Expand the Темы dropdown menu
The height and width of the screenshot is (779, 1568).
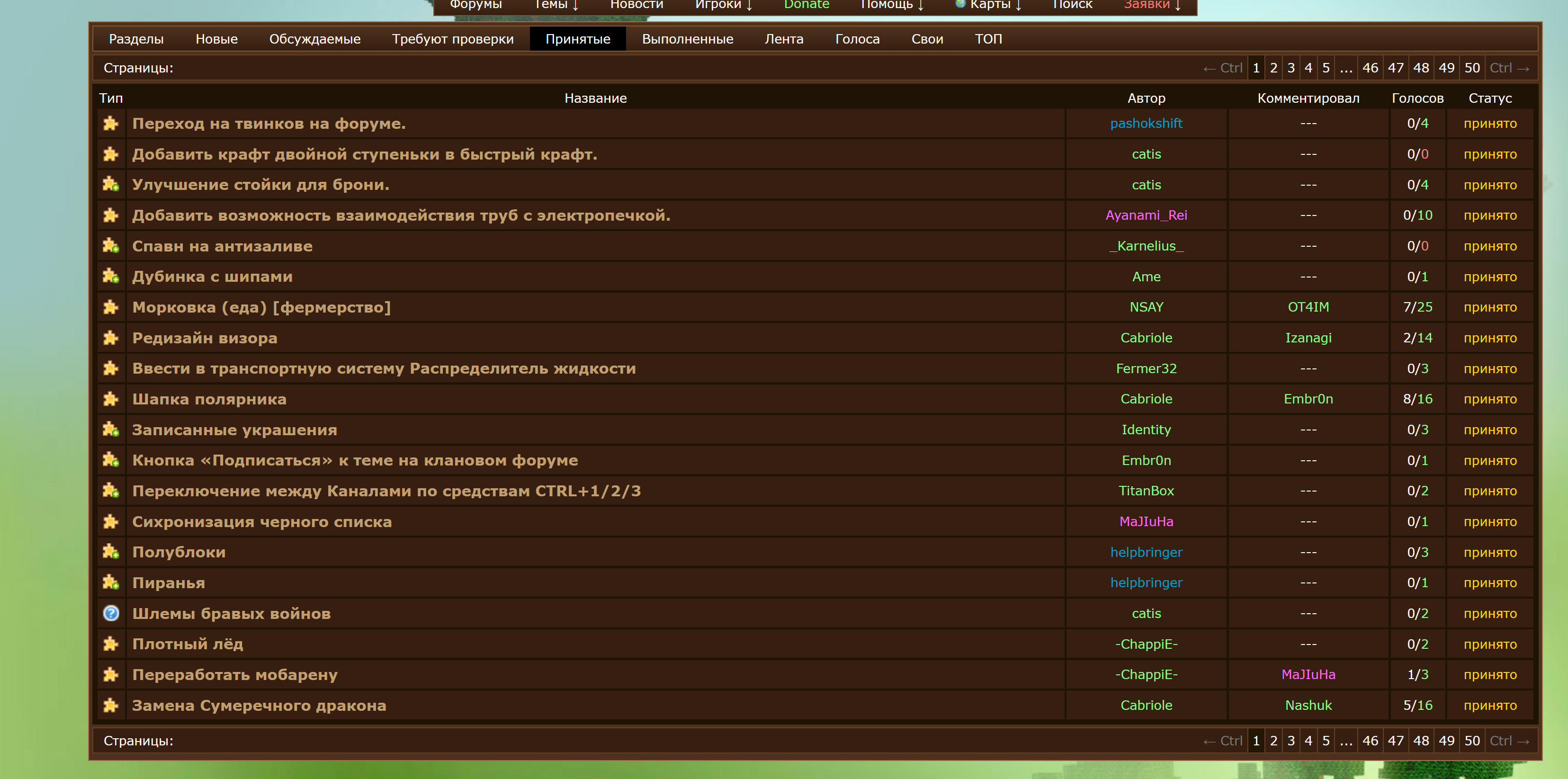click(x=556, y=5)
